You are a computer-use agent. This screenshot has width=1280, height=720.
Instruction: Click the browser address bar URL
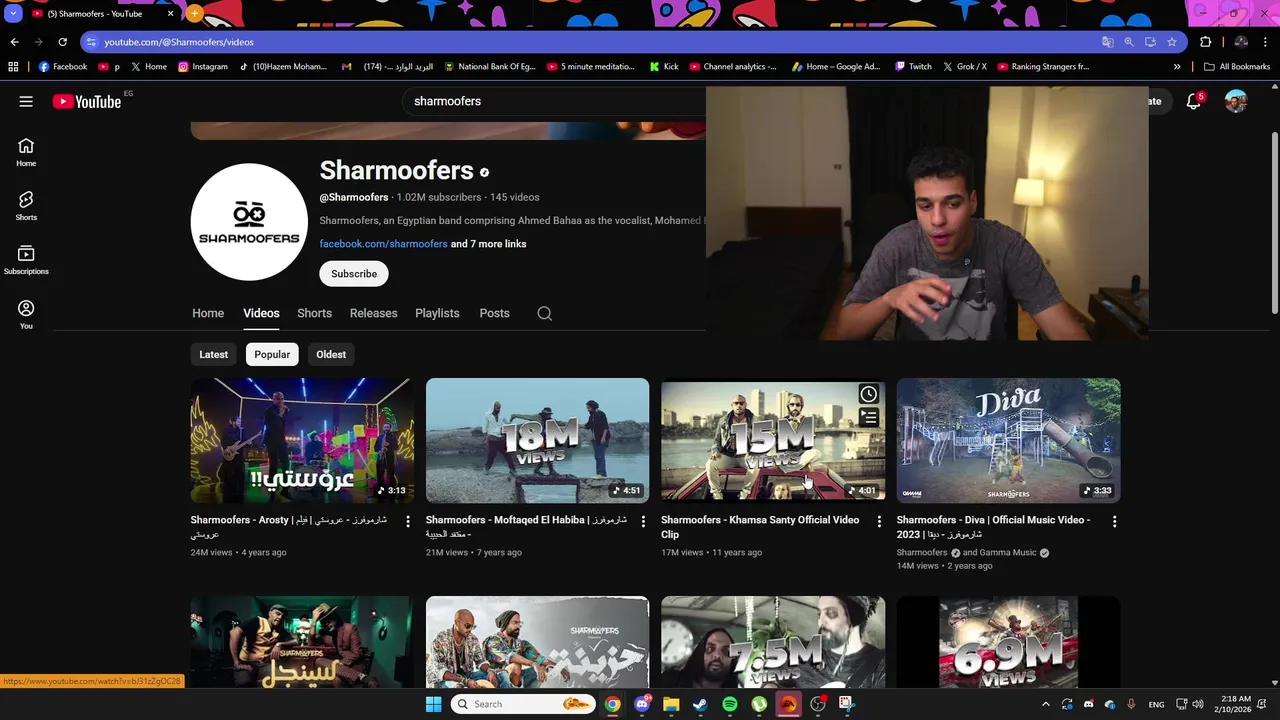point(179,42)
